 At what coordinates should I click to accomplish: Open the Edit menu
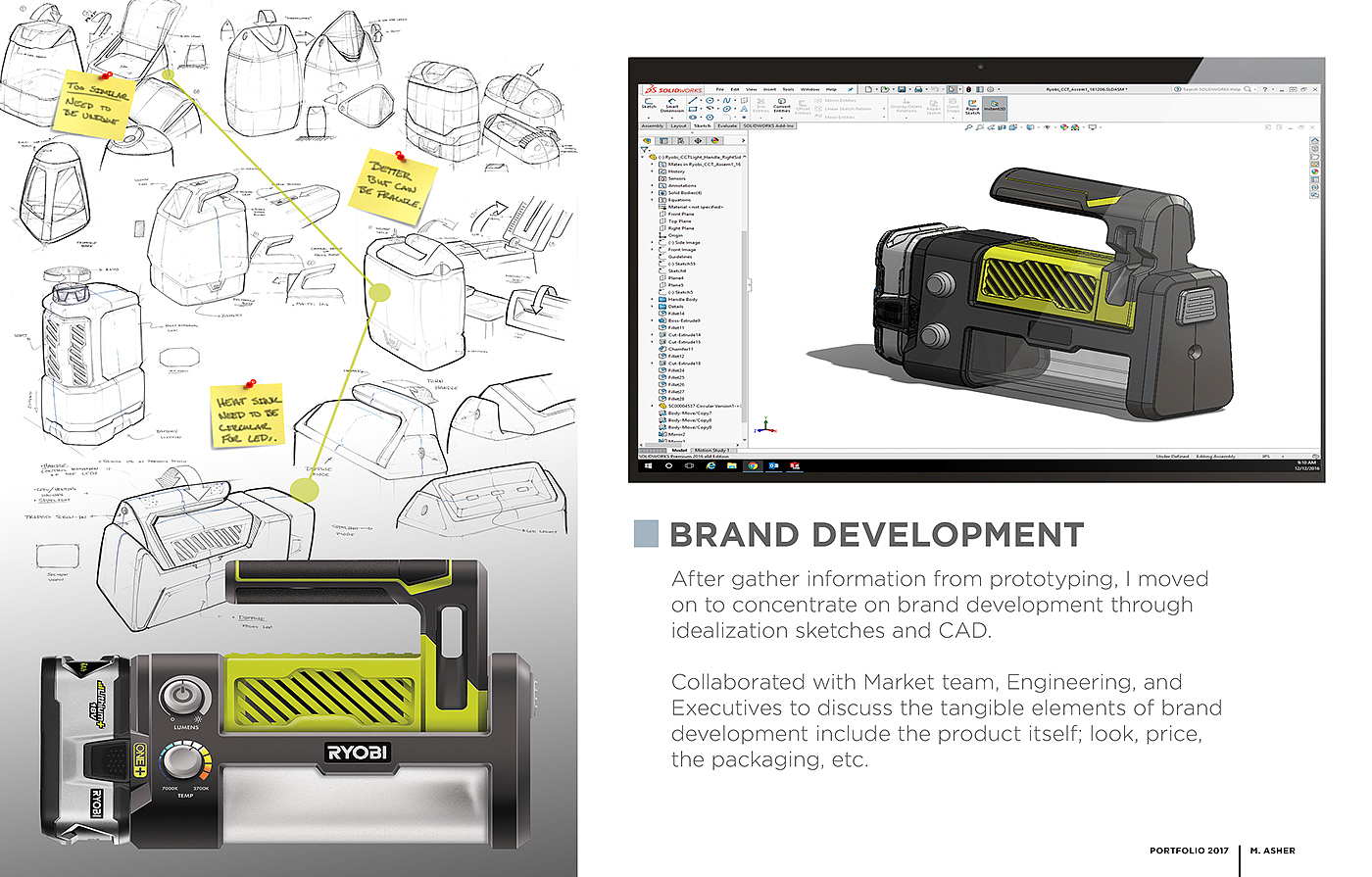(735, 89)
